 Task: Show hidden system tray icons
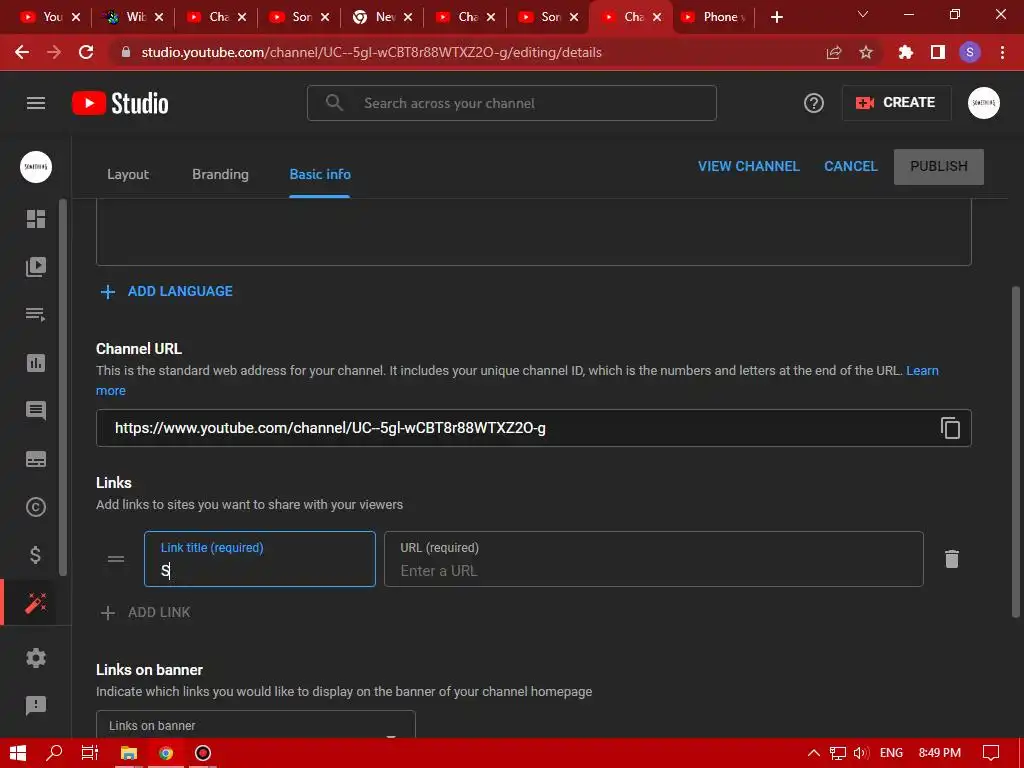click(814, 753)
